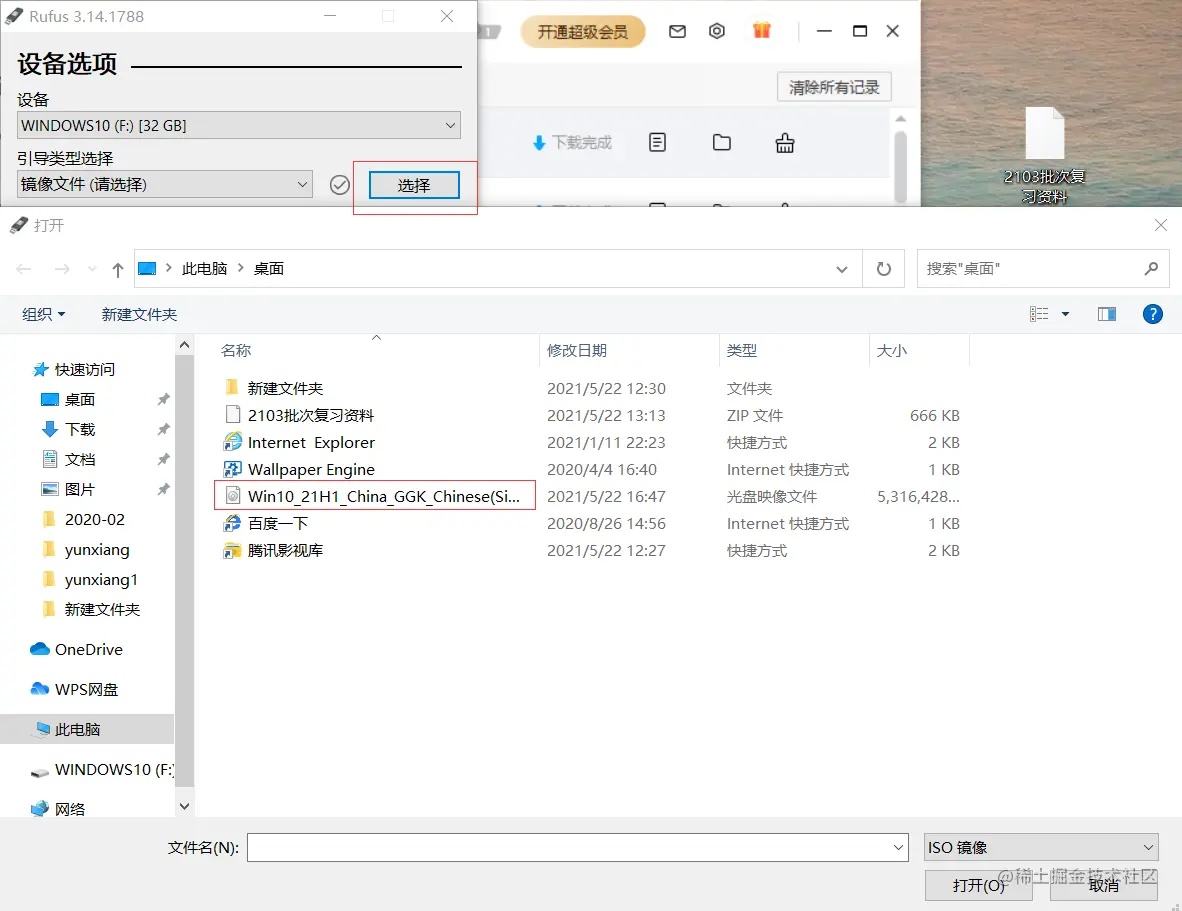Open WPS网盘 in the navigation pane

coord(86,689)
